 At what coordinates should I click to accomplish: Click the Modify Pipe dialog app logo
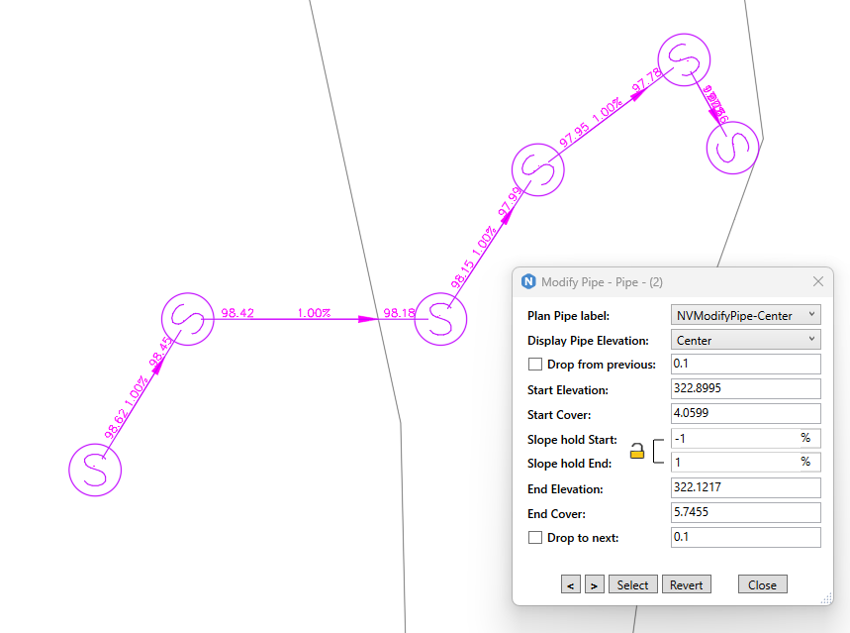click(x=529, y=281)
